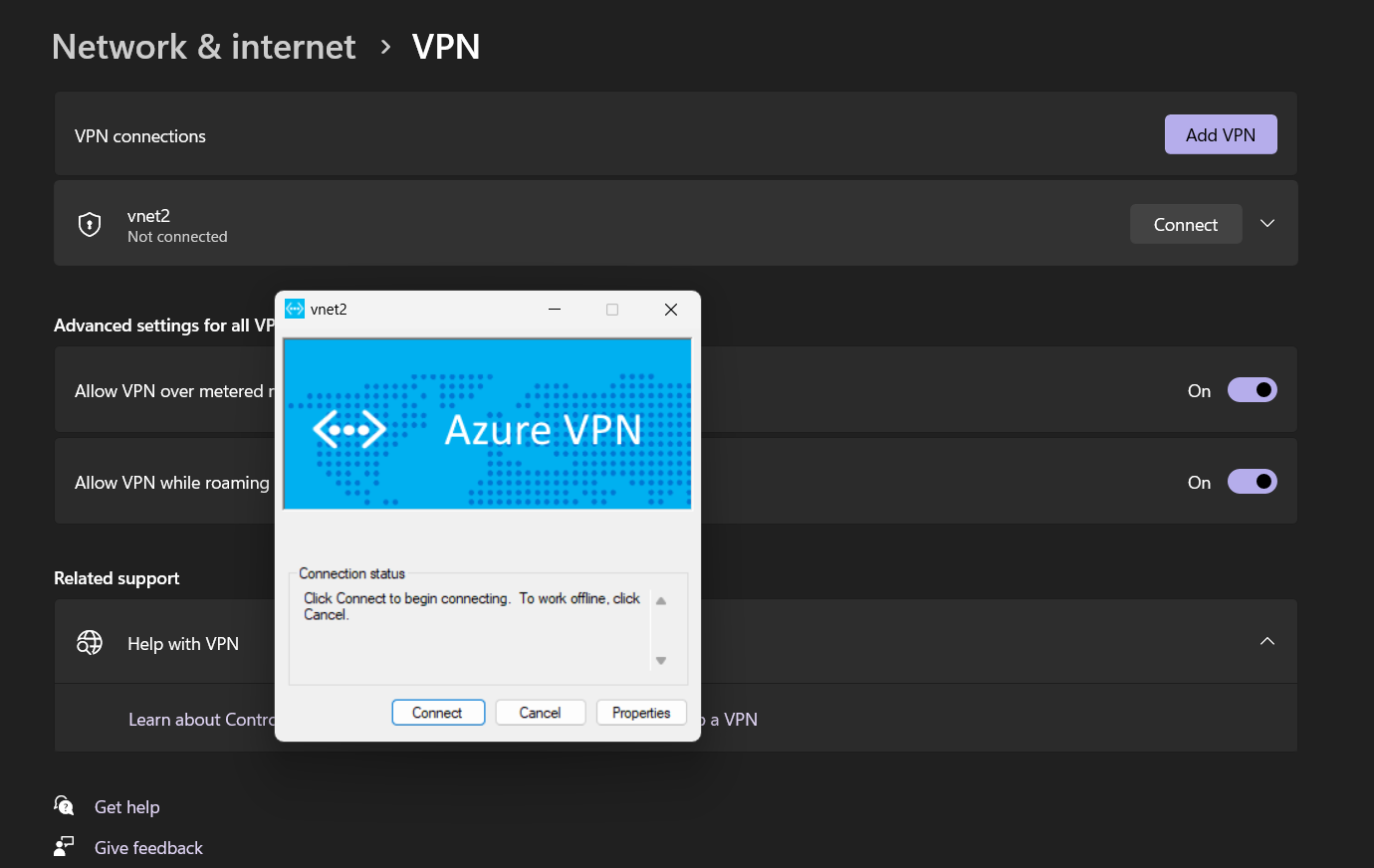Click the Add VPN button
The width and height of the screenshot is (1374, 868).
tap(1221, 133)
